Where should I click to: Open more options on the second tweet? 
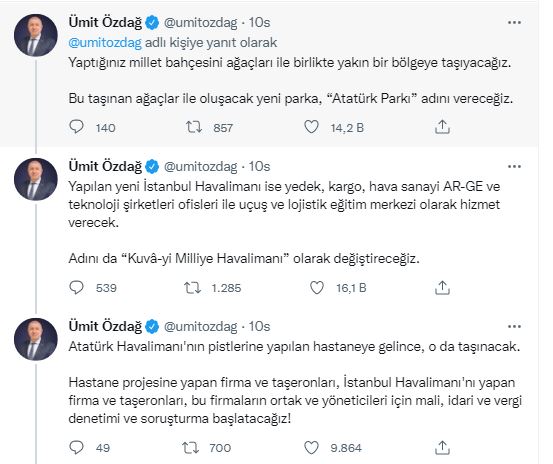pyautogui.click(x=514, y=166)
